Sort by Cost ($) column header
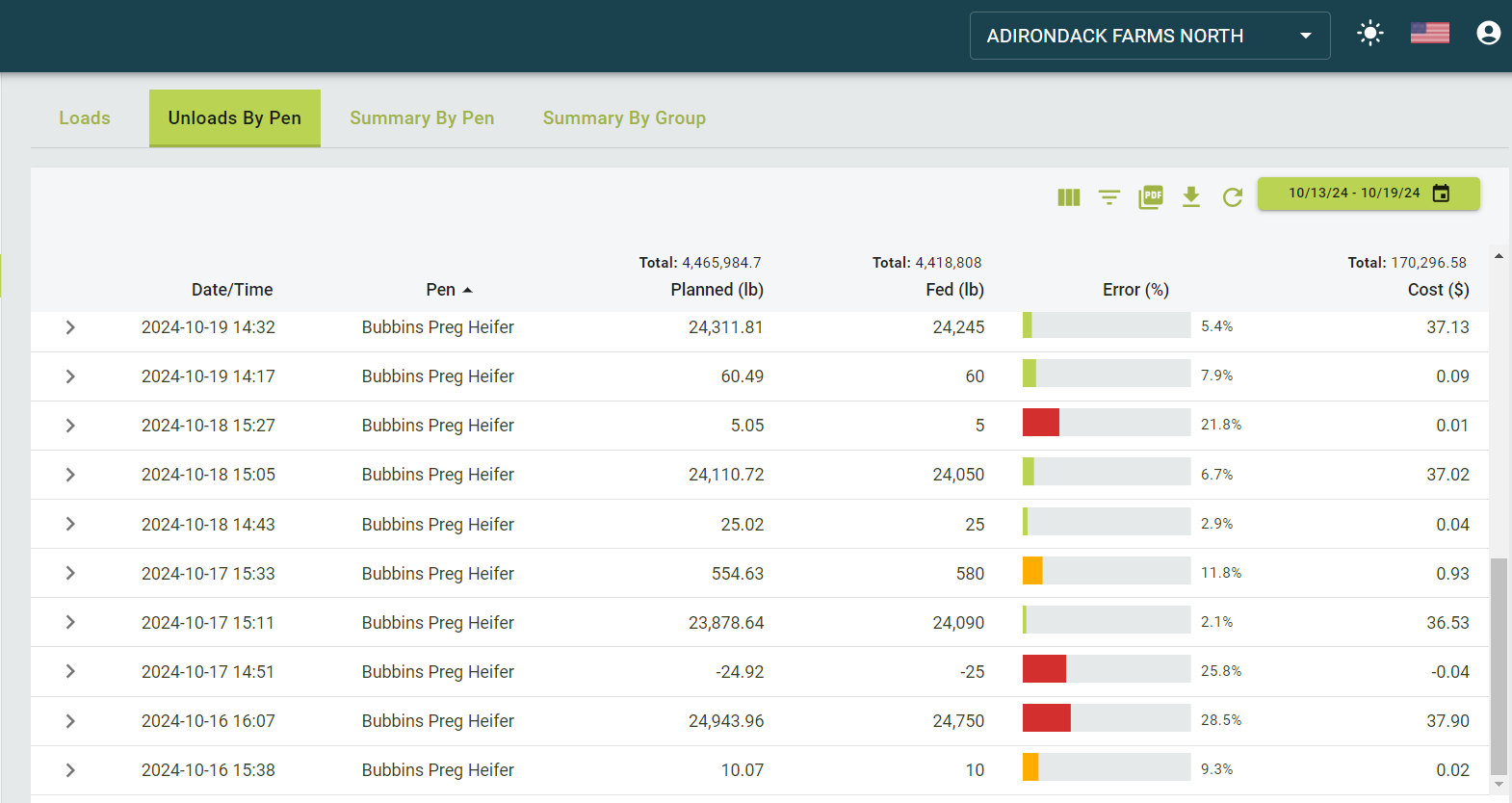 coord(1438,290)
